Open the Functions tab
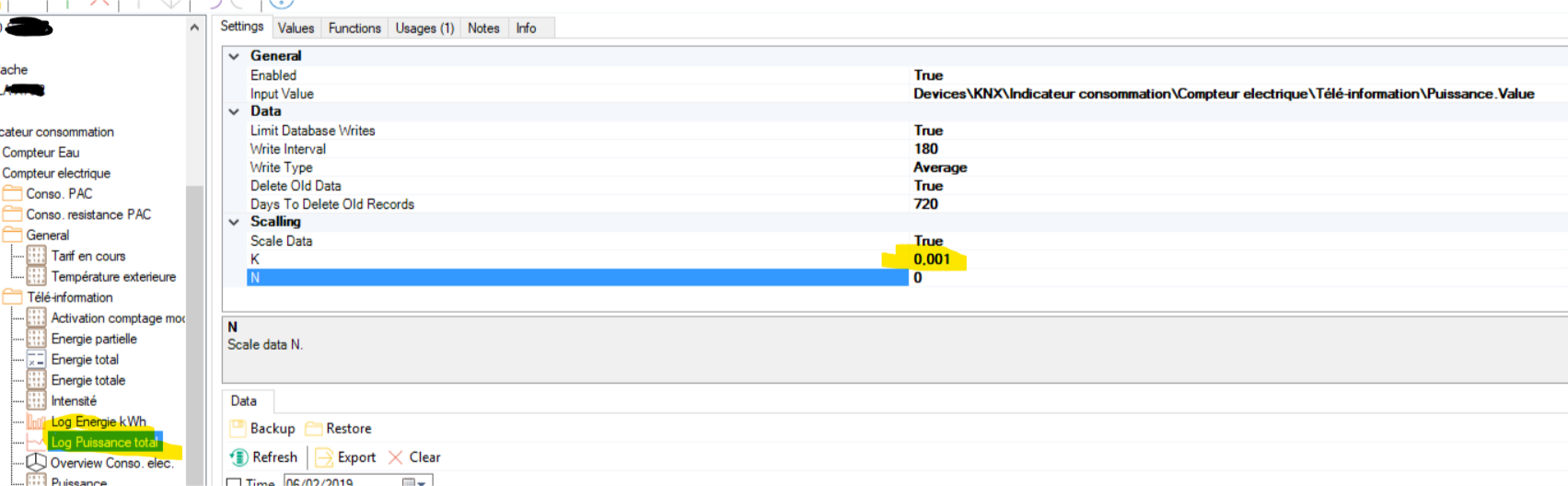This screenshot has width=1568, height=486. [x=354, y=29]
